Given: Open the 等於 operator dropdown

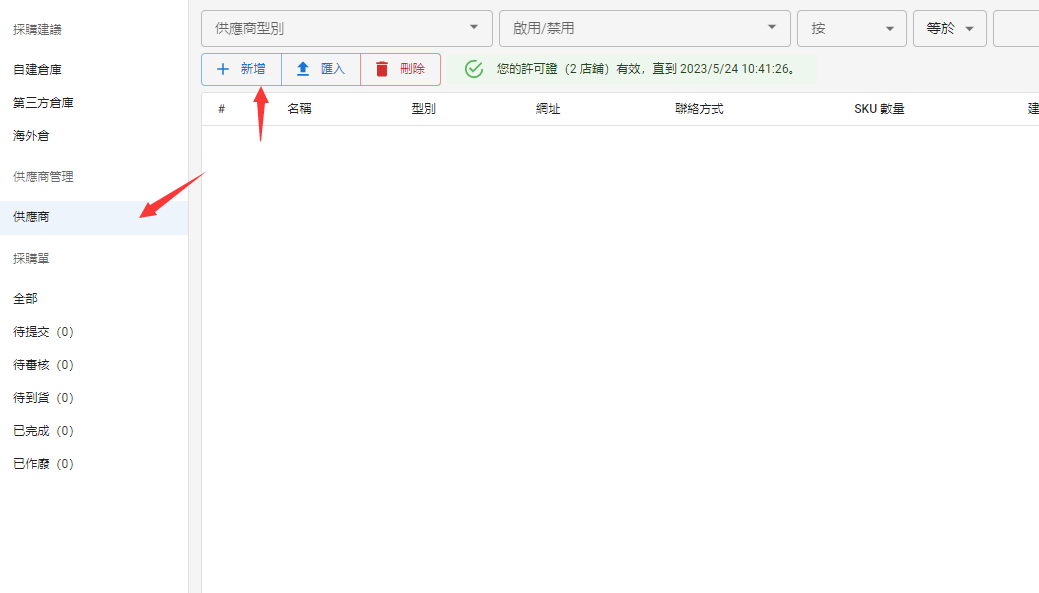Looking at the screenshot, I should (x=950, y=28).
